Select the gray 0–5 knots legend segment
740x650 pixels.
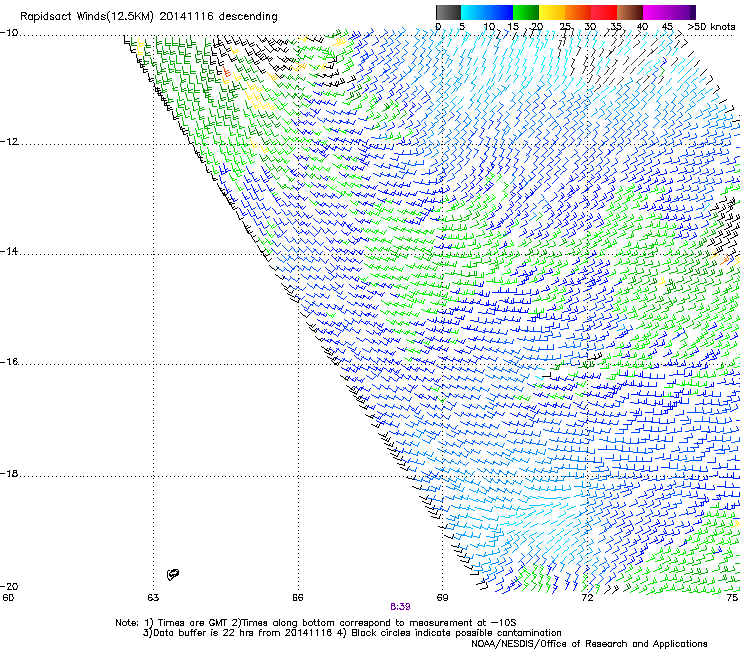[x=448, y=12]
